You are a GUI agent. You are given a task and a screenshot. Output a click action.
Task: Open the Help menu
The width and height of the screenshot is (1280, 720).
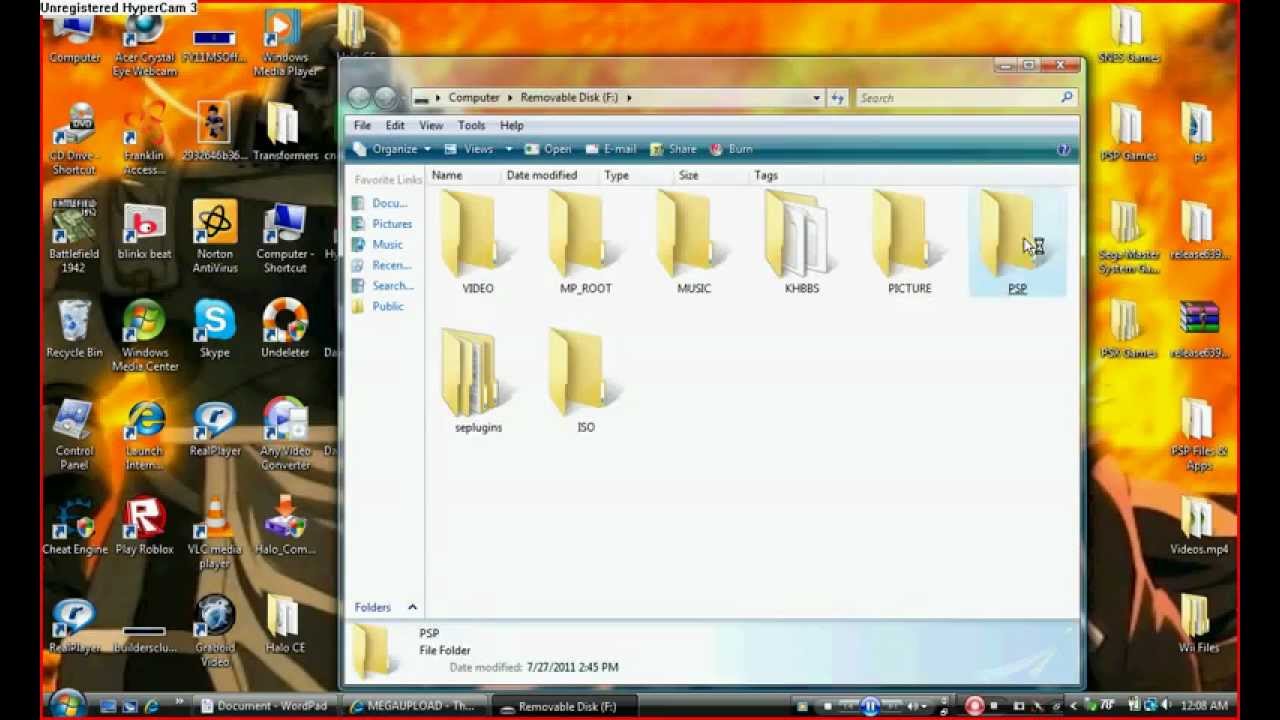click(x=511, y=126)
